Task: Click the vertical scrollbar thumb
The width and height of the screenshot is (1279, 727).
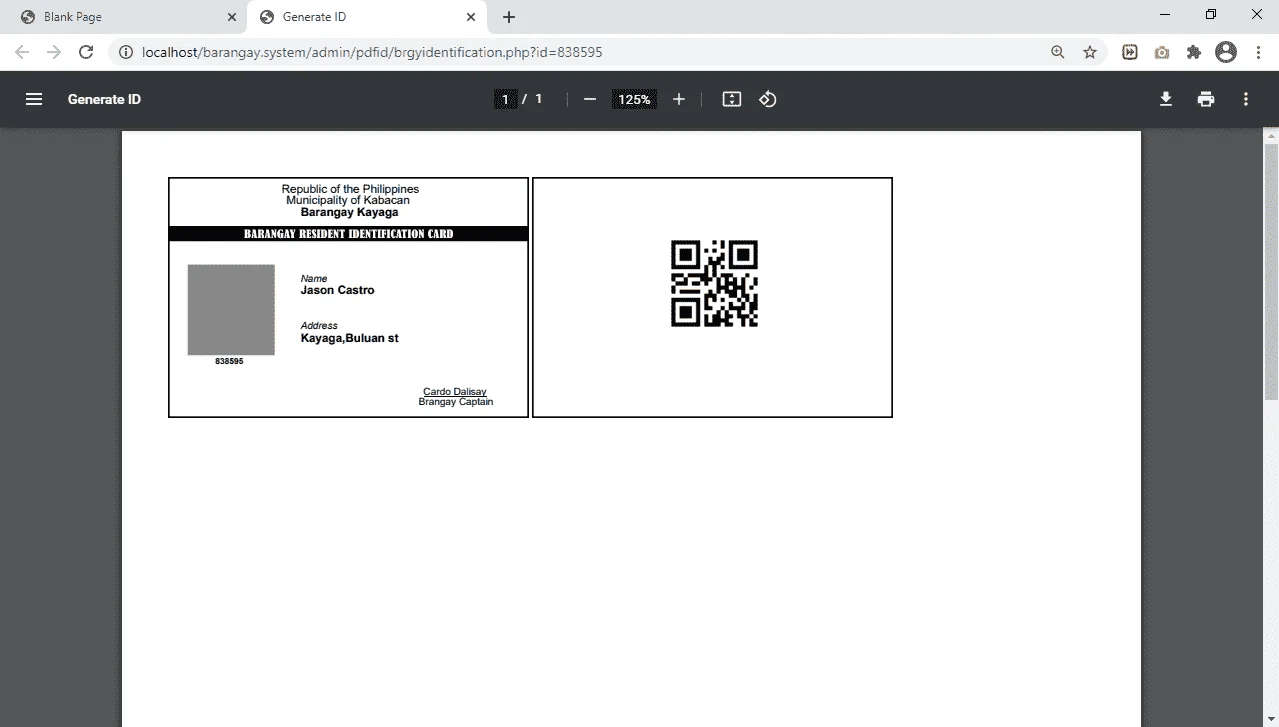Action: (x=1271, y=270)
